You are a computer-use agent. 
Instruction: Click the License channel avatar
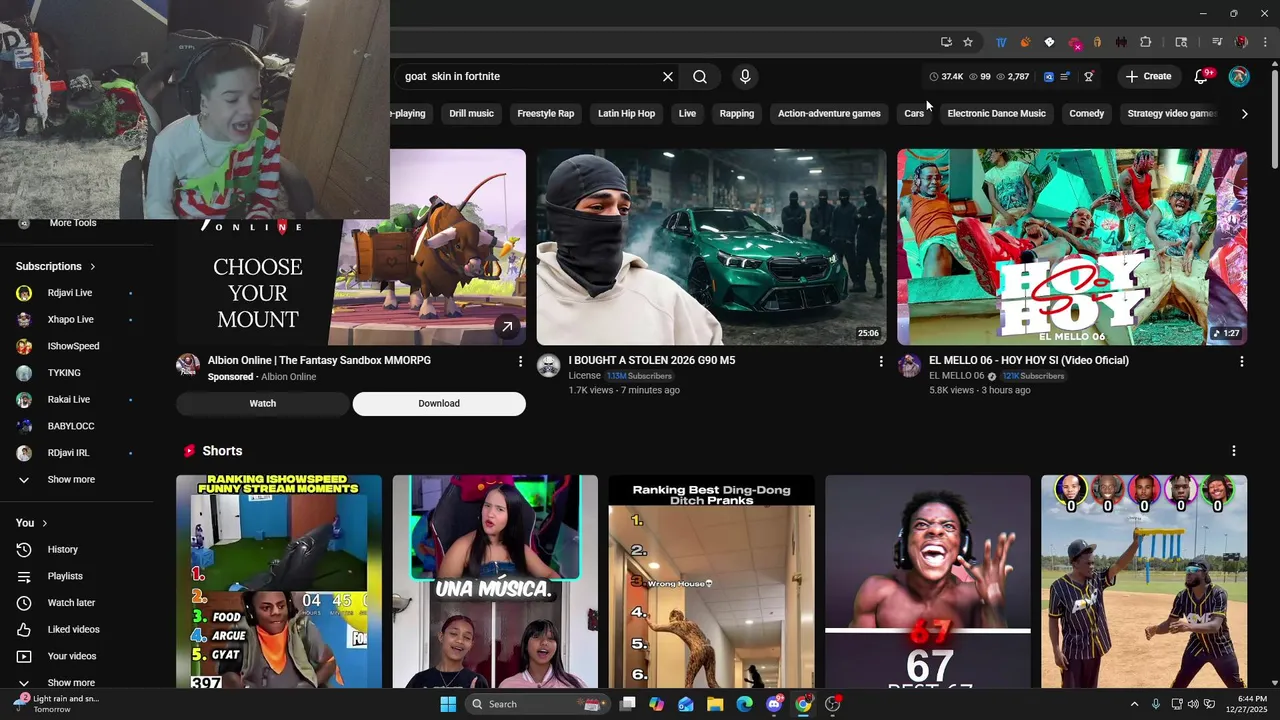click(x=548, y=365)
